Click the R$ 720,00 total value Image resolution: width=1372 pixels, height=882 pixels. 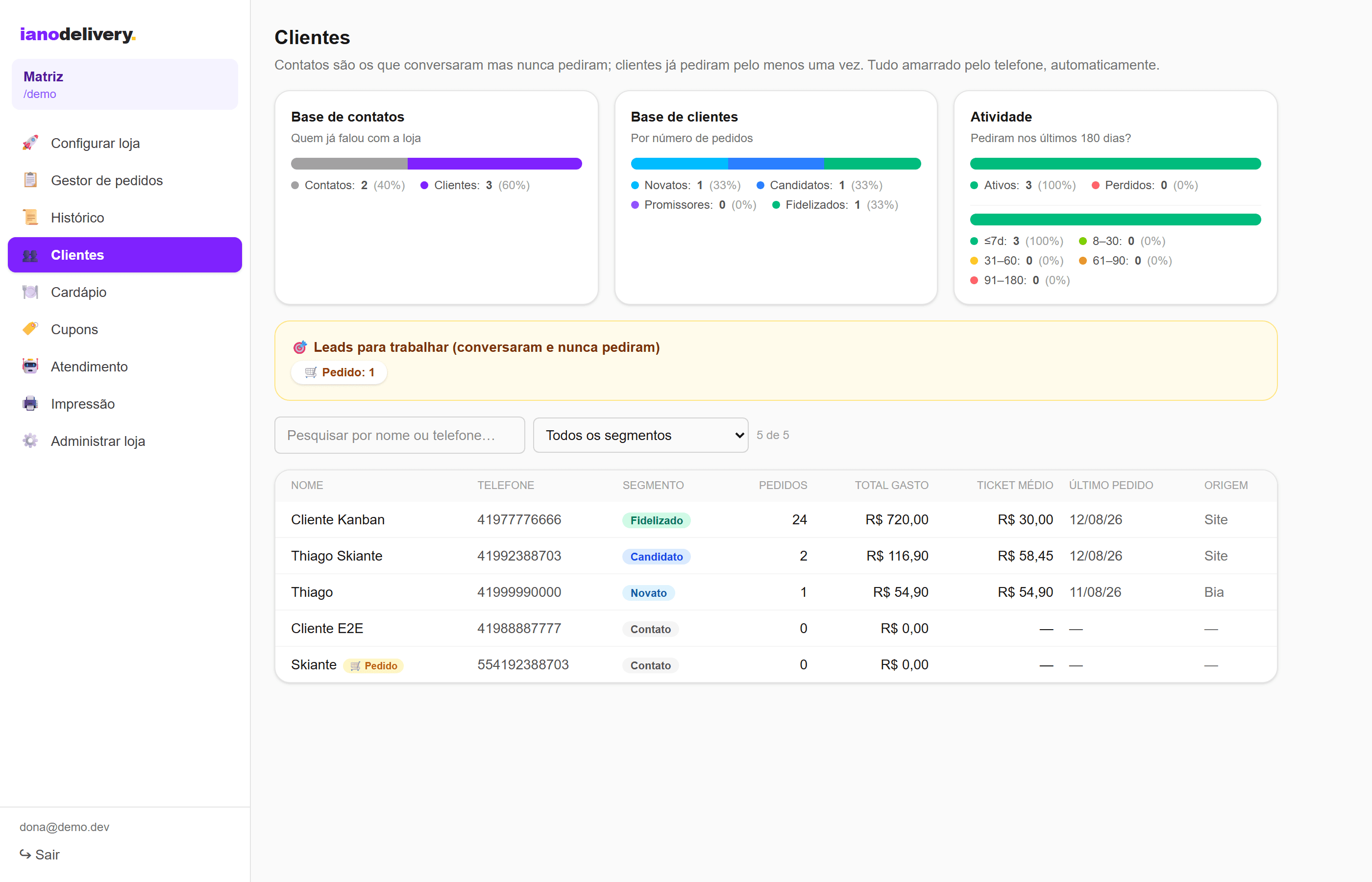(x=897, y=519)
